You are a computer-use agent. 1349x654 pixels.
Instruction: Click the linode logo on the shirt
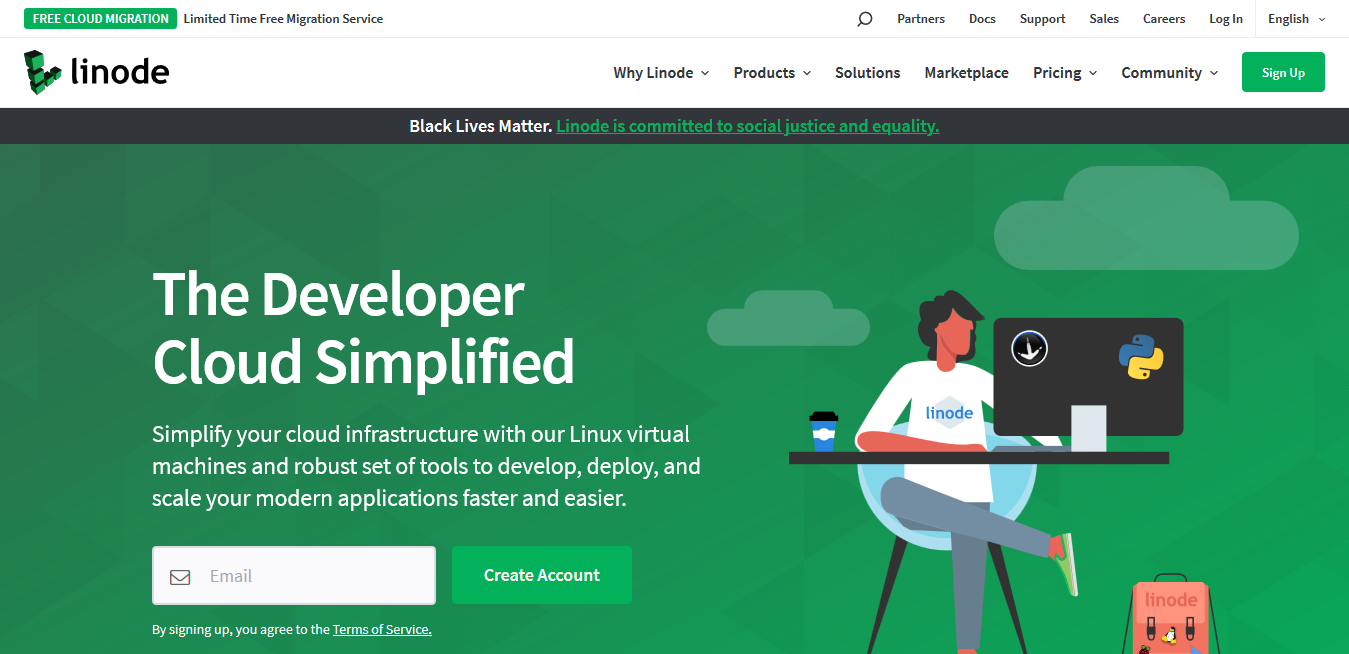[x=949, y=413]
